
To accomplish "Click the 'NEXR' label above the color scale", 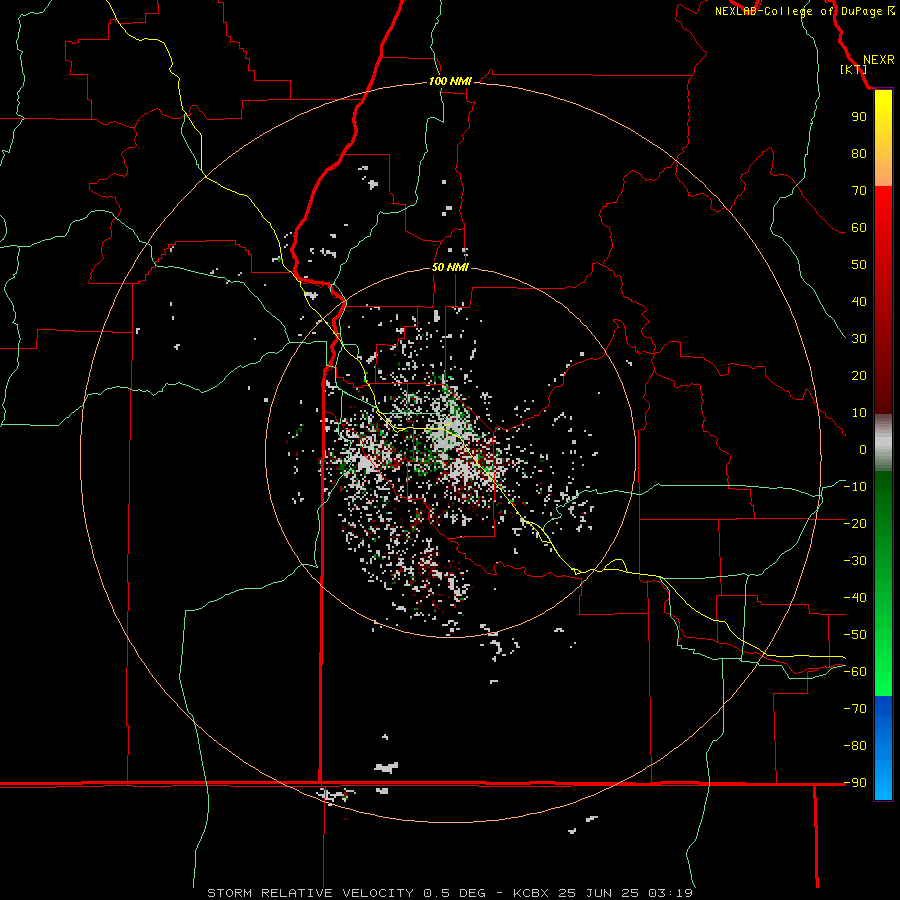I will click(879, 60).
